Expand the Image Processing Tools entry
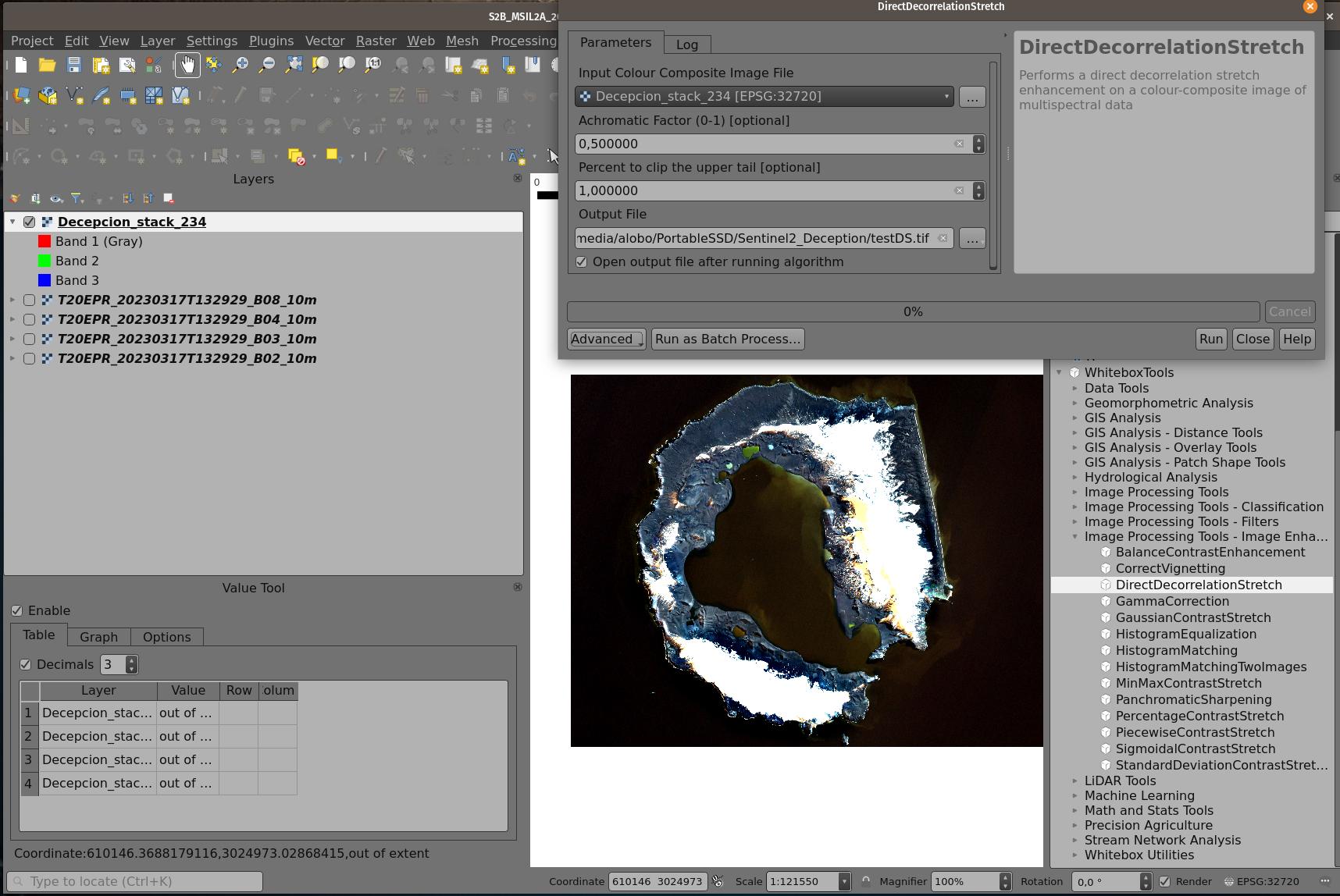The width and height of the screenshot is (1340, 896). pyautogui.click(x=1075, y=492)
